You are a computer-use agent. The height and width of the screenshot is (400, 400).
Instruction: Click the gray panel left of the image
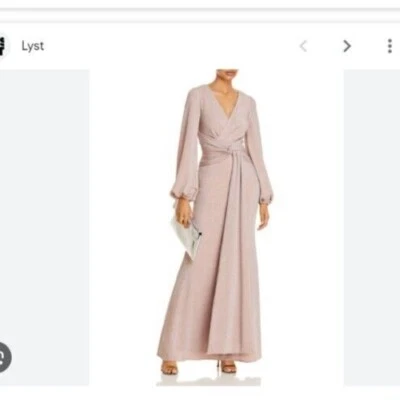coord(44,227)
